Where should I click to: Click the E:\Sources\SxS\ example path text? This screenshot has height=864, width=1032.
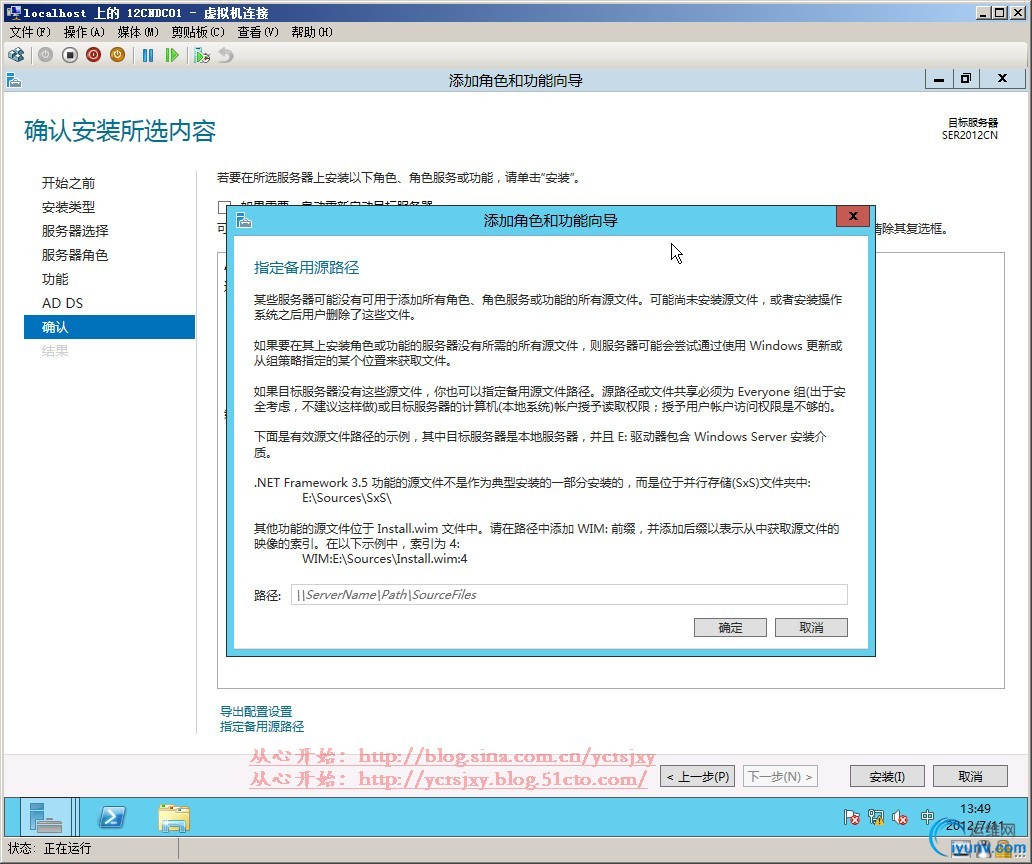[x=347, y=498]
